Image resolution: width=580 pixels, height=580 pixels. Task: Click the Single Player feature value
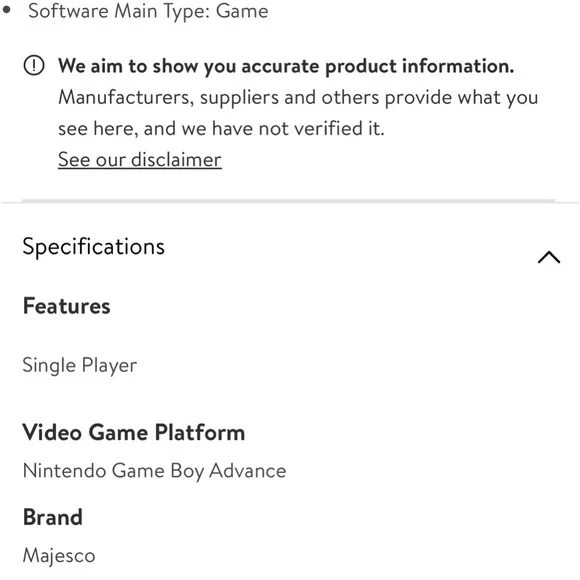click(x=80, y=365)
